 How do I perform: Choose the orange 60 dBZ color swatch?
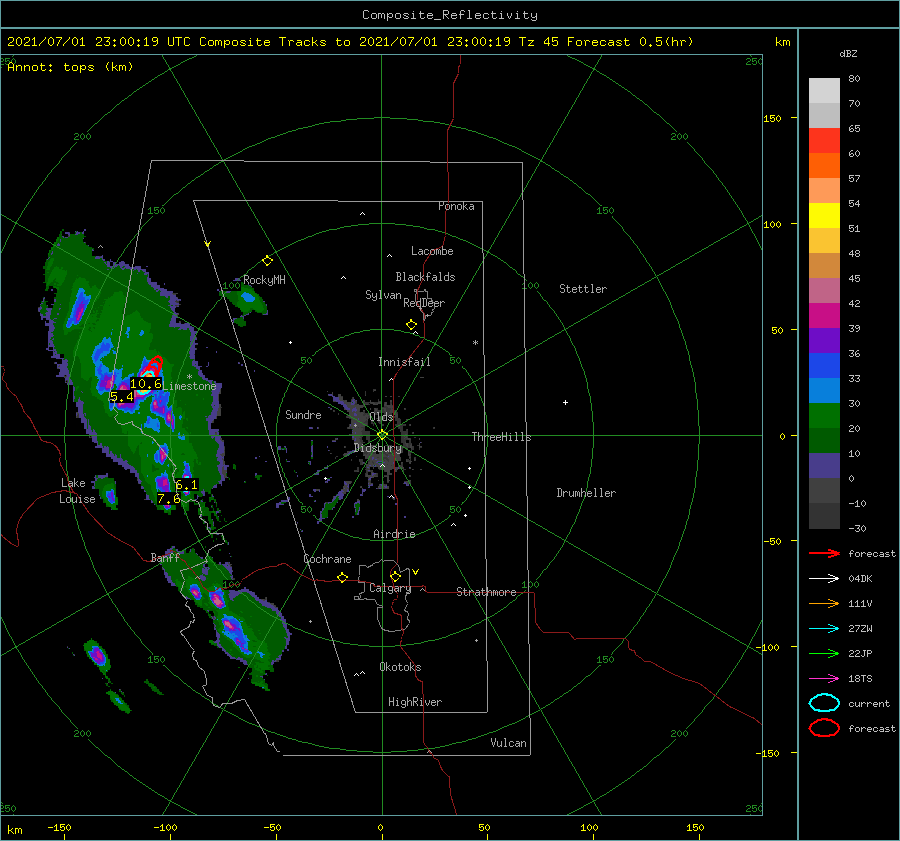pyautogui.click(x=824, y=165)
